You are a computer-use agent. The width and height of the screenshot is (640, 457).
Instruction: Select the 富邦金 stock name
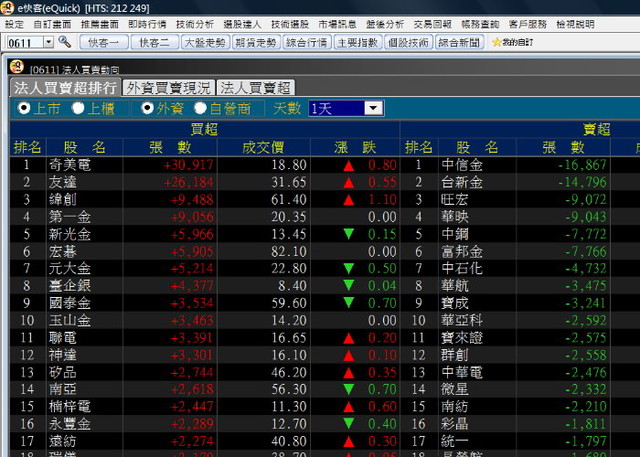(462, 251)
